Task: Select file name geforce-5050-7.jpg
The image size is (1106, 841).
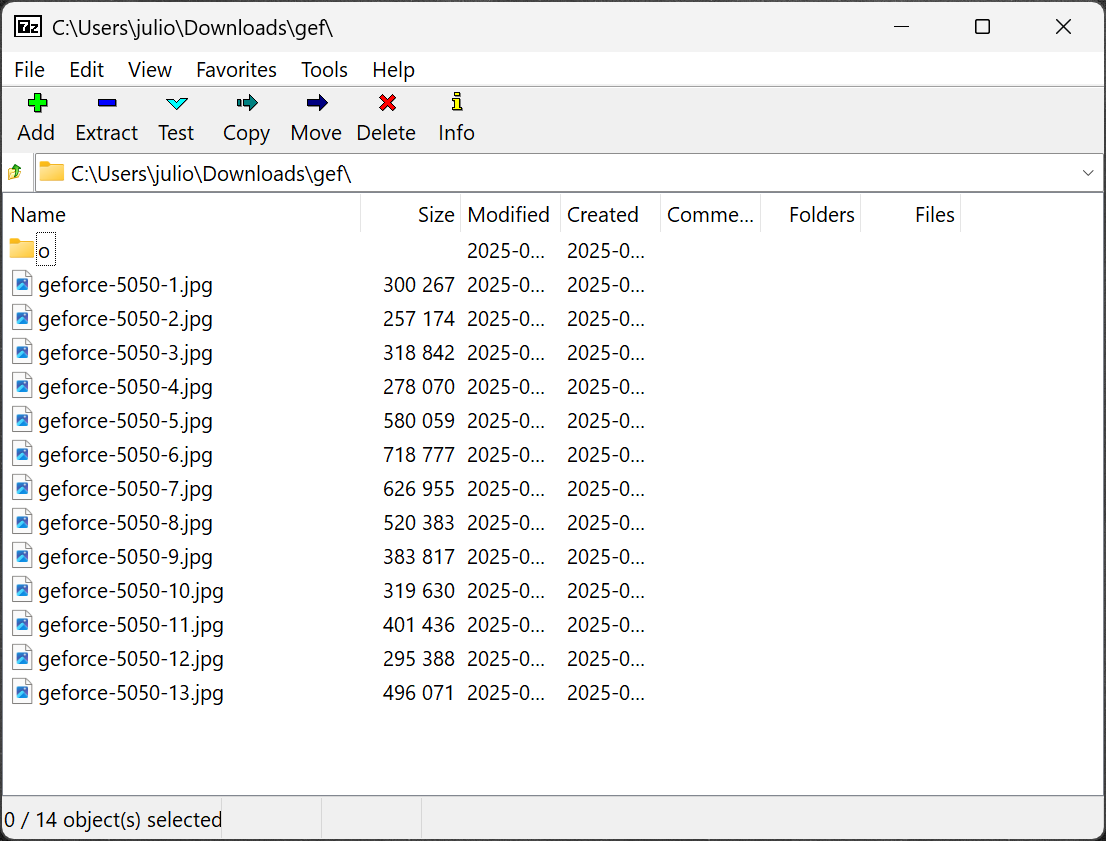Action: pyautogui.click(x=126, y=489)
